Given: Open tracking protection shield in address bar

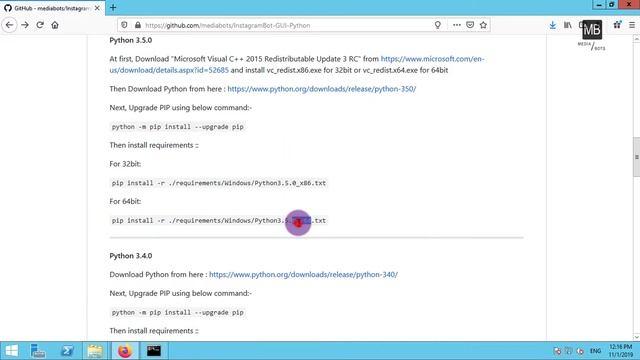Looking at the screenshot, I should pyautogui.click(x=124, y=25).
